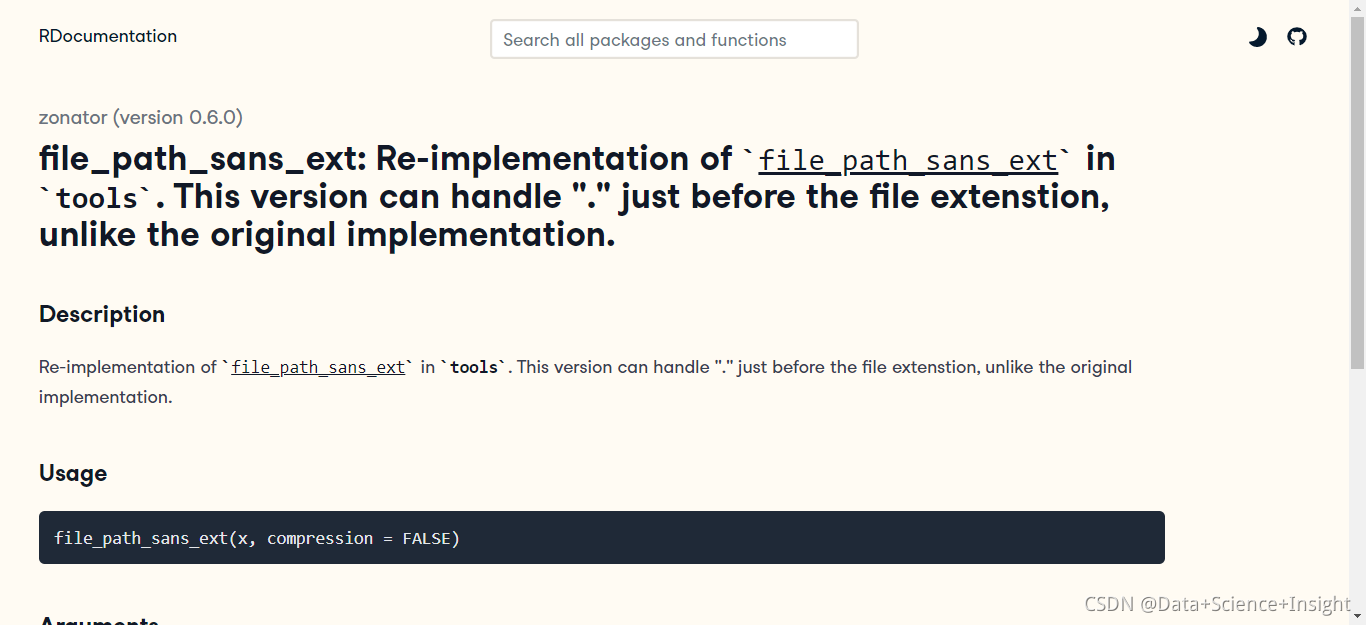The image size is (1366, 625).
Task: Toggle dark mode with the moon icon
Action: click(x=1257, y=37)
